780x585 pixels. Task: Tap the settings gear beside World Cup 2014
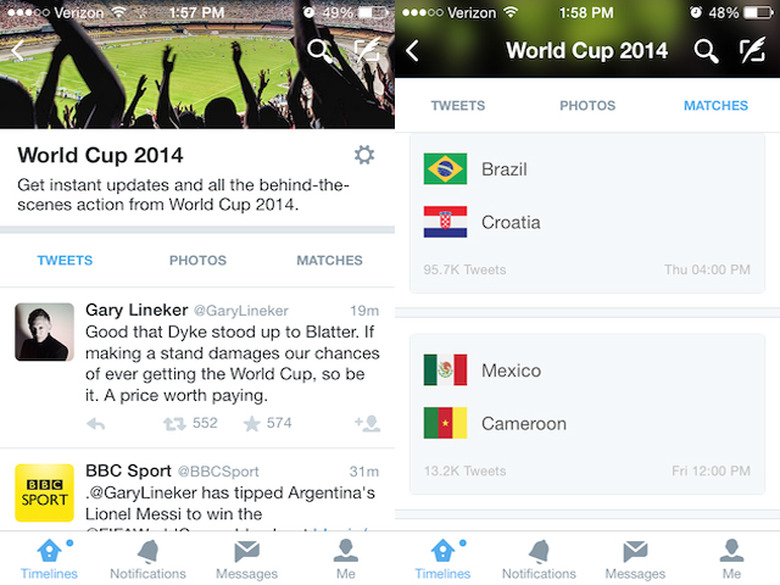tap(364, 155)
